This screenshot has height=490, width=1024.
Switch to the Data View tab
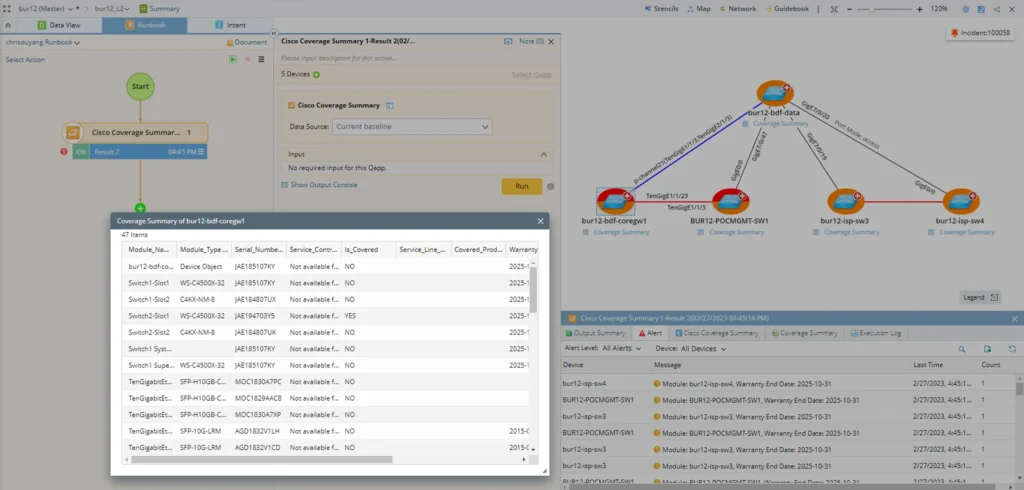(x=59, y=25)
